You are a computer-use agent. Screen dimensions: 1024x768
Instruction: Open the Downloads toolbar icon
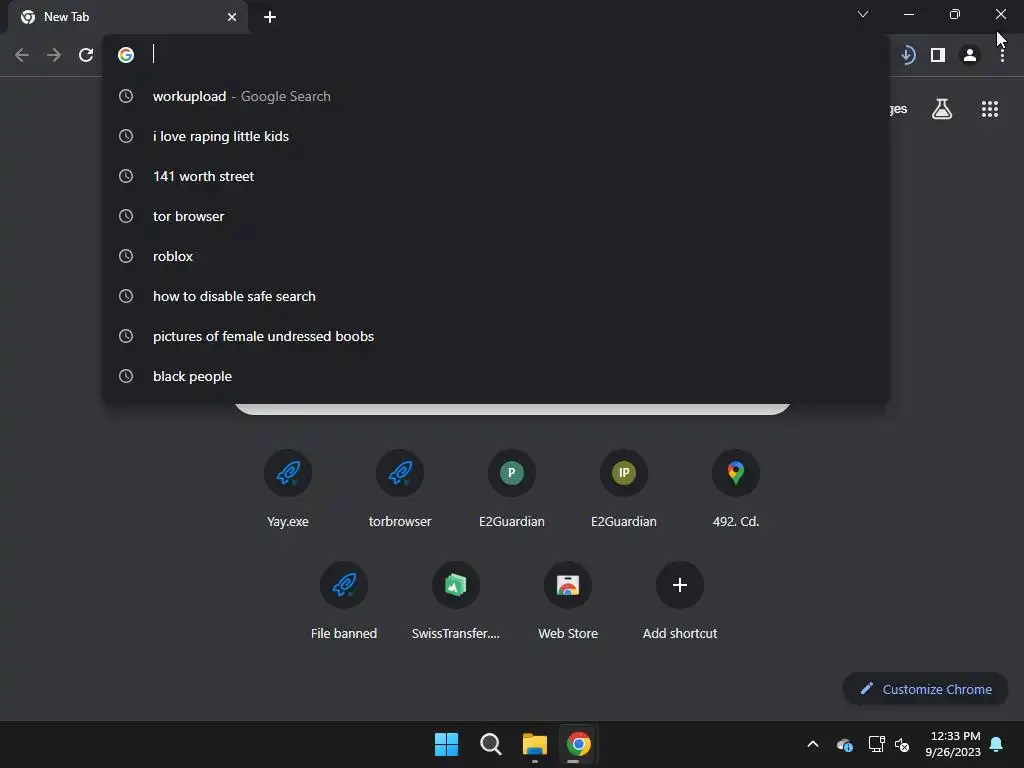pos(907,55)
